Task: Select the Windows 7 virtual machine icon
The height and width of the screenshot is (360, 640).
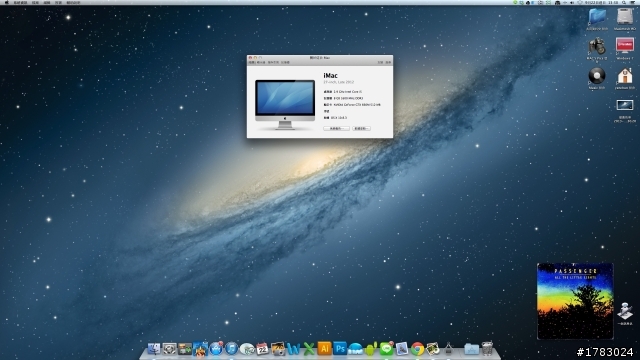Action: click(625, 46)
